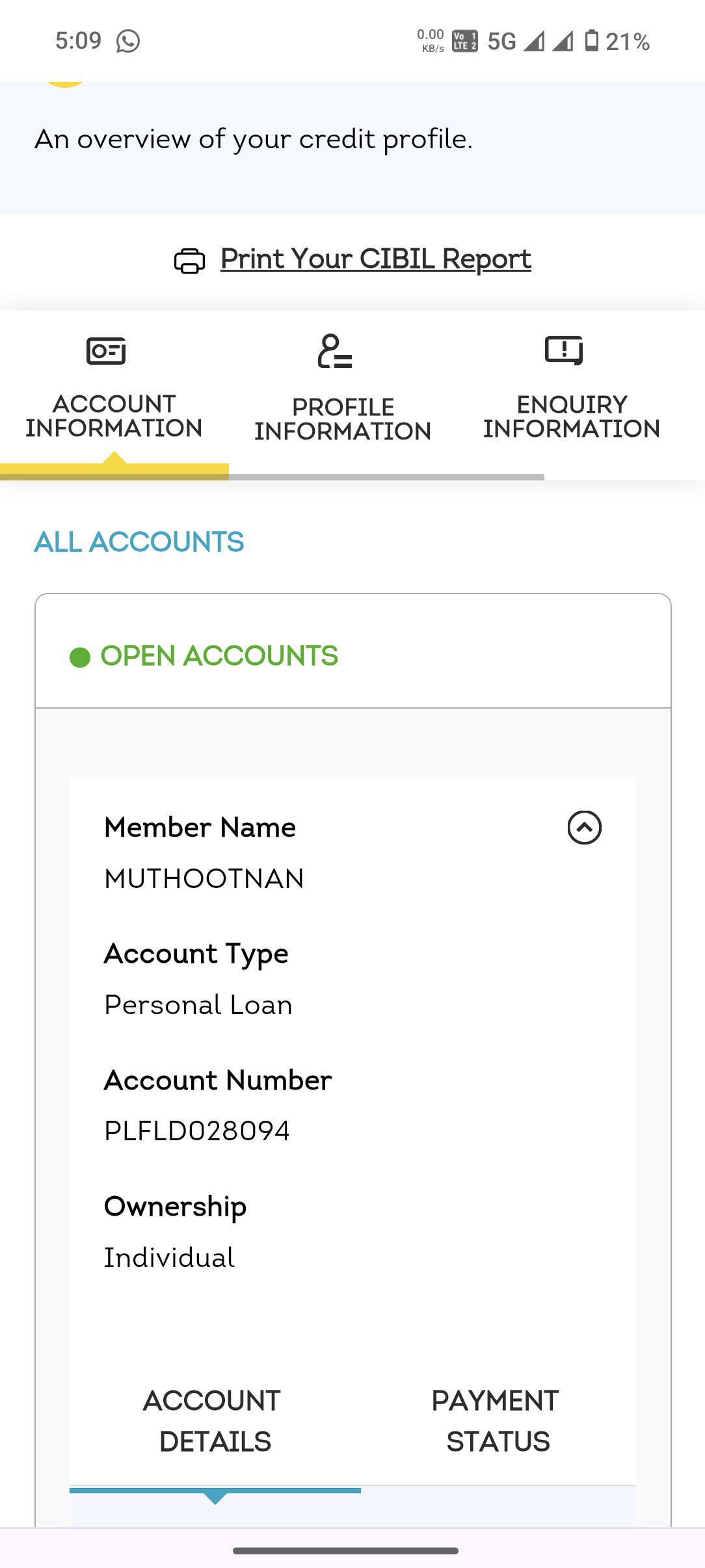Viewport: 705px width, 1568px height.
Task: Tap the MUTHOOTNAN member name
Action: [x=204, y=879]
